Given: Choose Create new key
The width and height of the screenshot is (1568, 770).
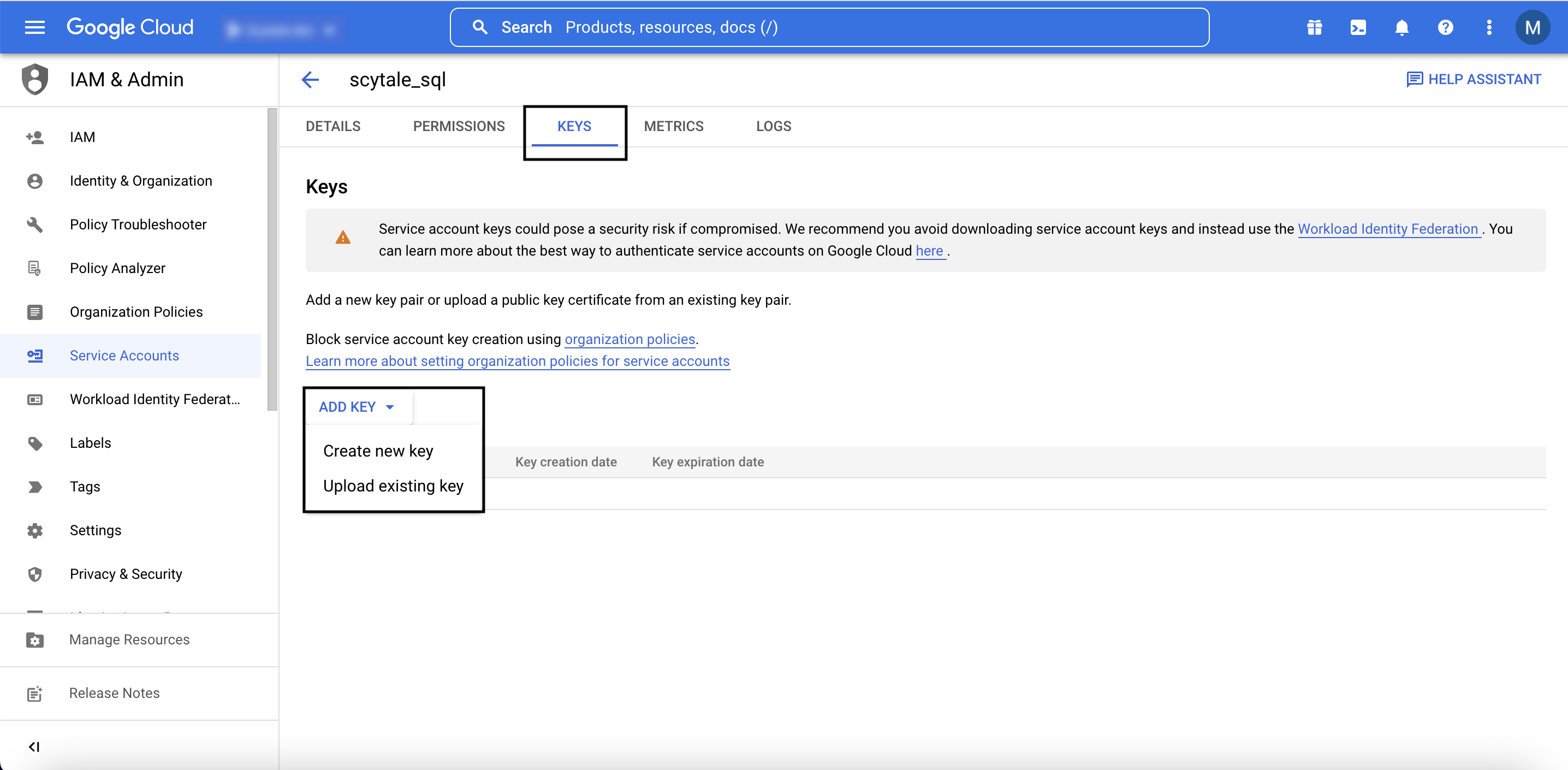Looking at the screenshot, I should 378,451.
